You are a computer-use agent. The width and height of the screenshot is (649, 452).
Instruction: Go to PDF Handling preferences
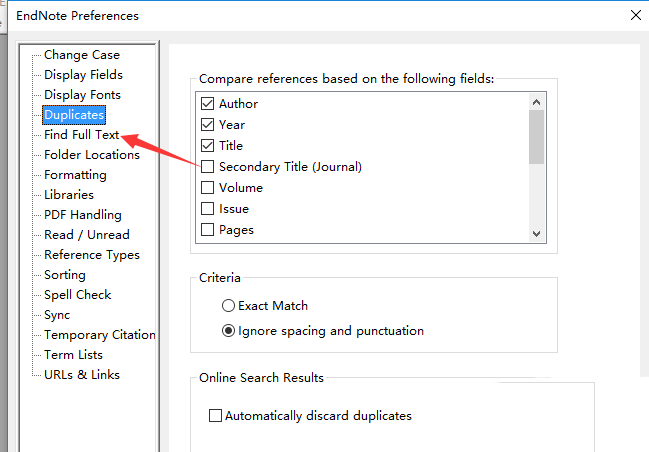click(x=82, y=215)
